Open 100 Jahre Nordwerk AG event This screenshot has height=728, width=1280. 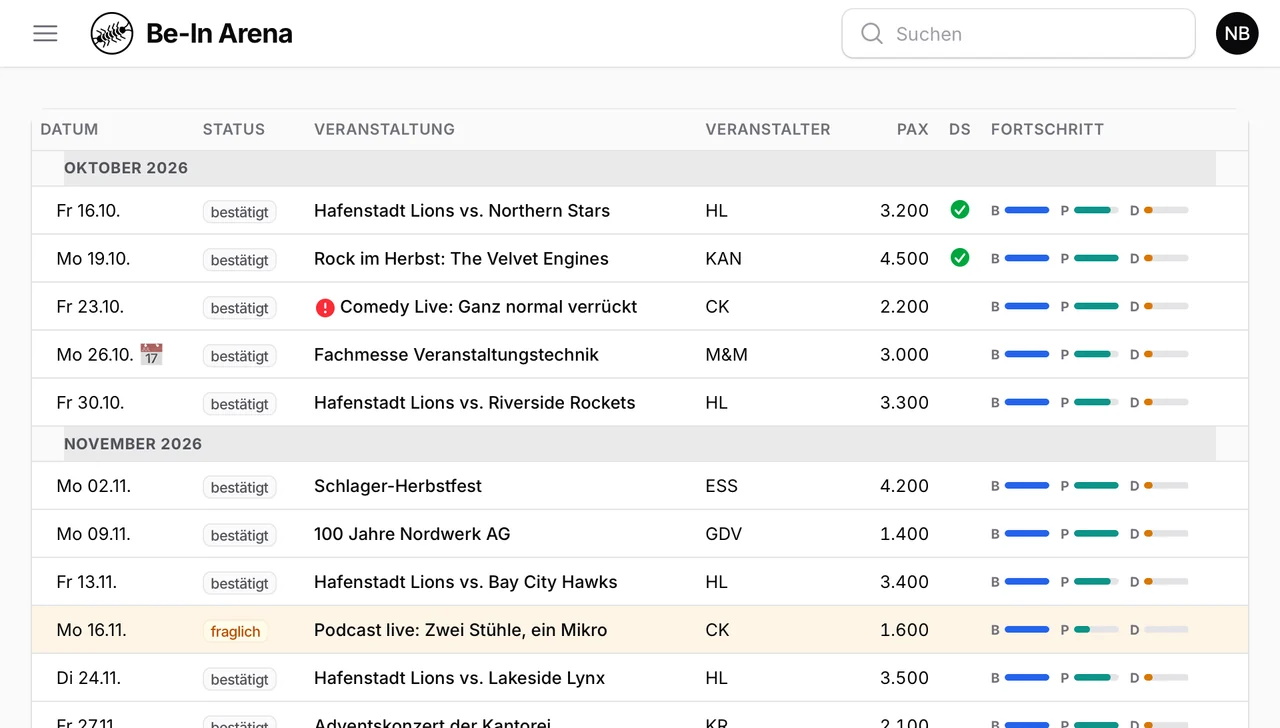(412, 534)
